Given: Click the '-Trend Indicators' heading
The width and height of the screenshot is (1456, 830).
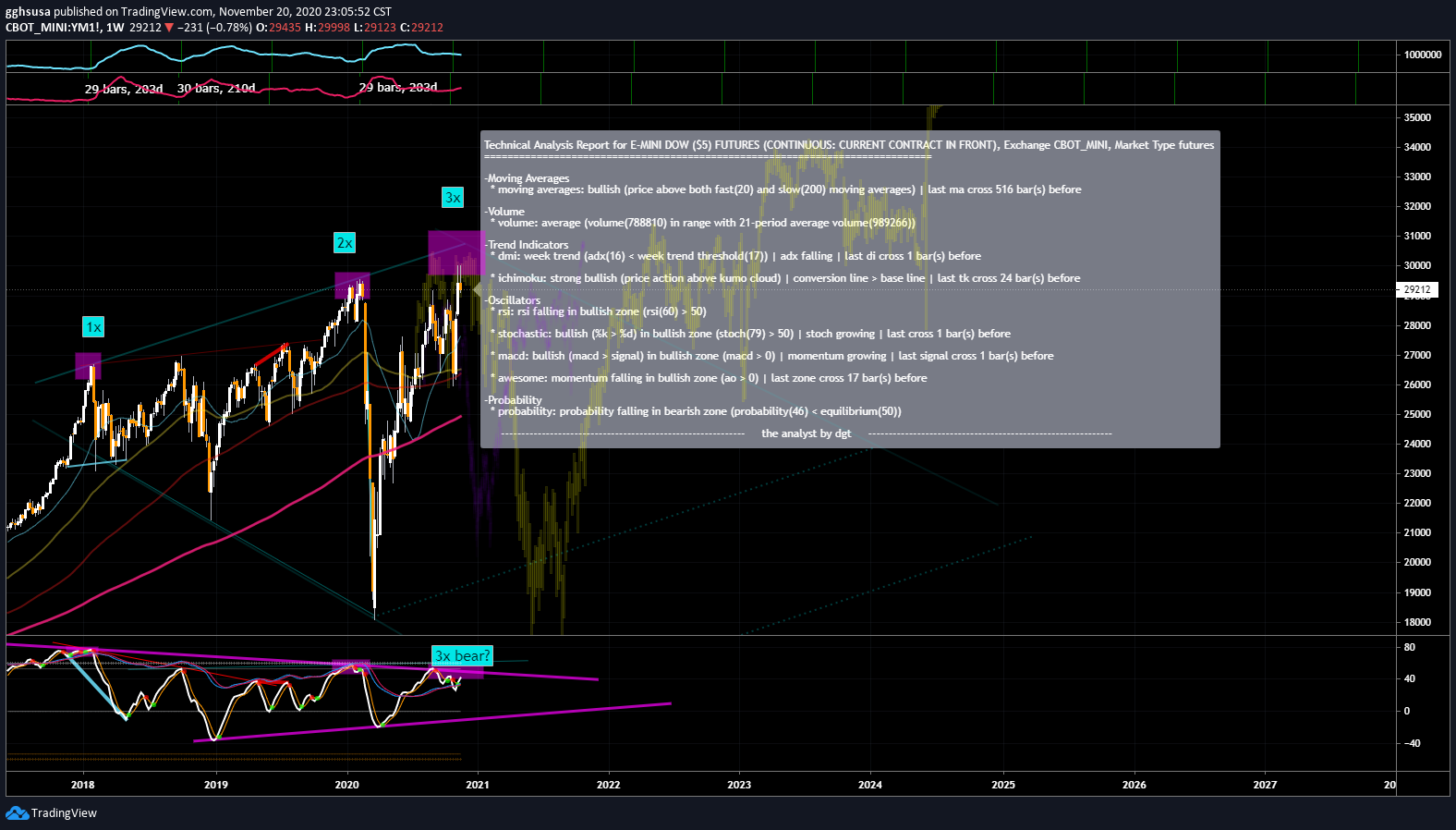Looking at the screenshot, I should coord(527,245).
